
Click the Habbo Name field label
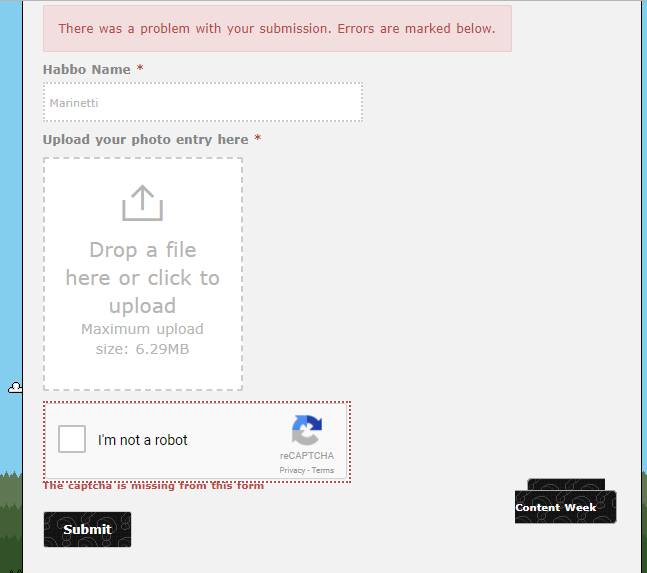click(87, 69)
